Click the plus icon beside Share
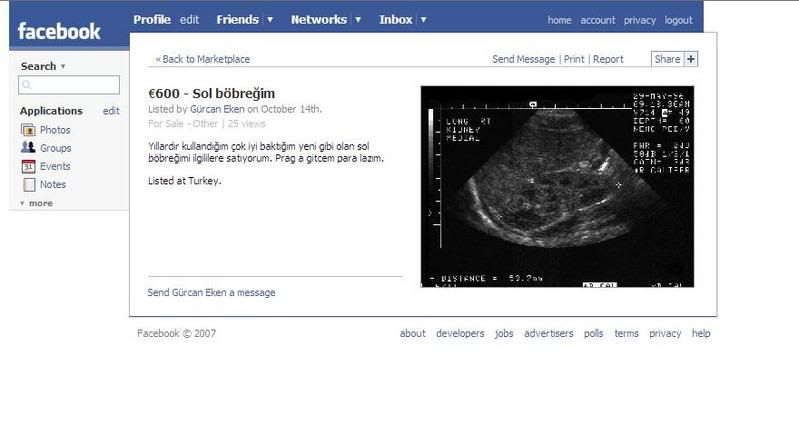799x435 pixels. pyautogui.click(x=691, y=59)
